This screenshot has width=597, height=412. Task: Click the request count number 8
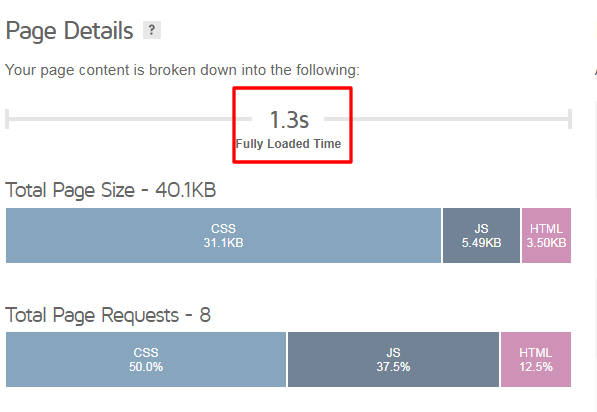coord(205,315)
